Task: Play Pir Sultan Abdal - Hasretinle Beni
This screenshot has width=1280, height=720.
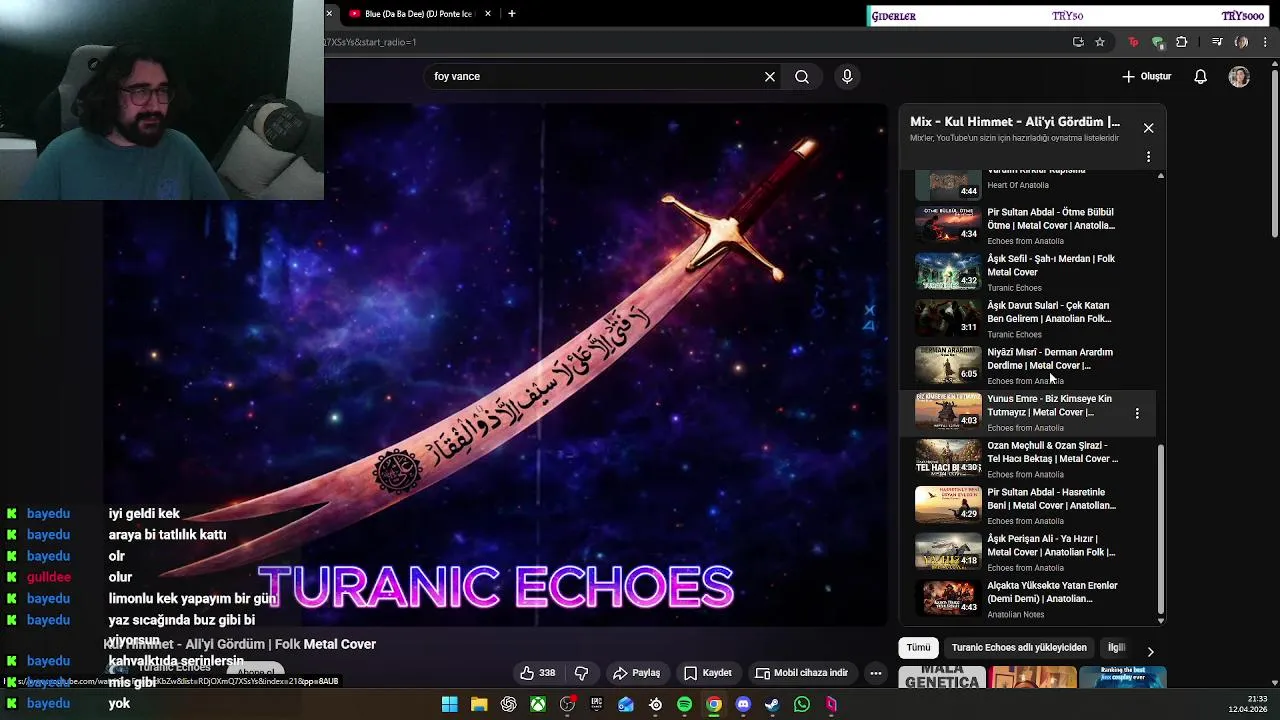Action: 1030,505
